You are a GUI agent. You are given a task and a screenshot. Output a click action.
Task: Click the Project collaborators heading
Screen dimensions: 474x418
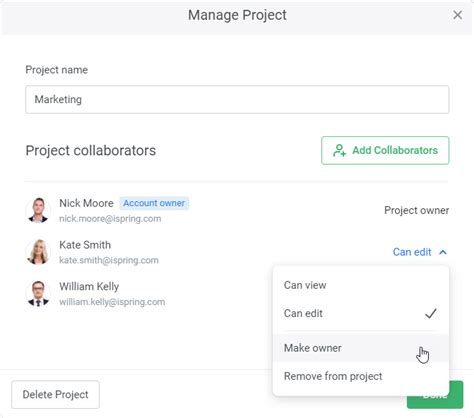[x=91, y=150]
